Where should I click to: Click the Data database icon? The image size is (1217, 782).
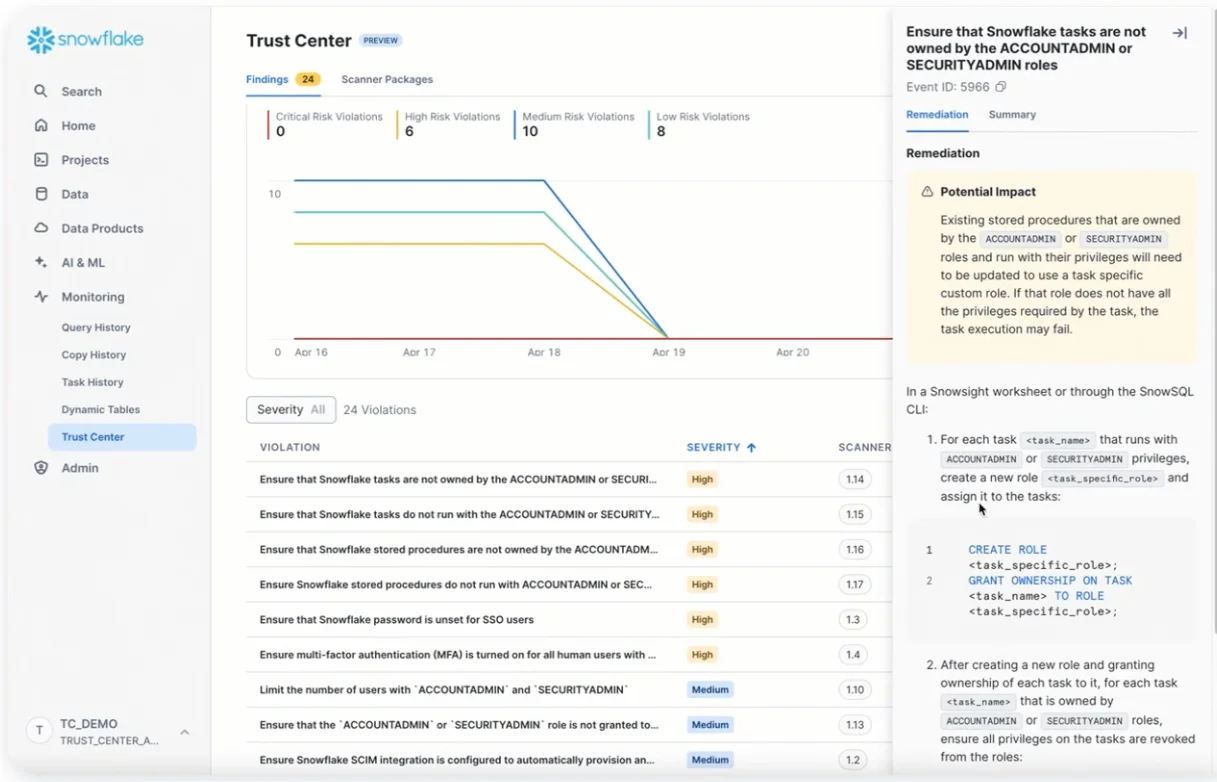click(41, 194)
